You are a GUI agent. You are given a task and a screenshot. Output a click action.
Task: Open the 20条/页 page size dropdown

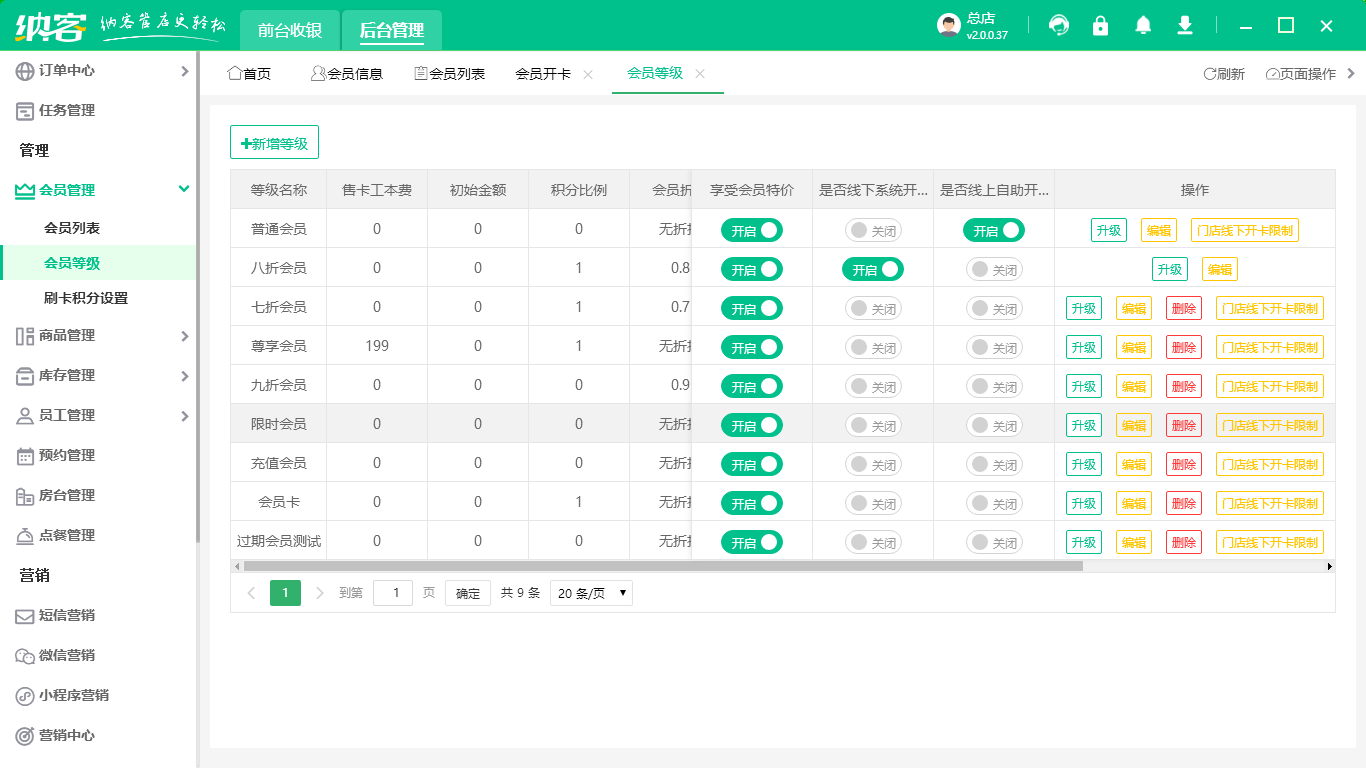tap(591, 592)
